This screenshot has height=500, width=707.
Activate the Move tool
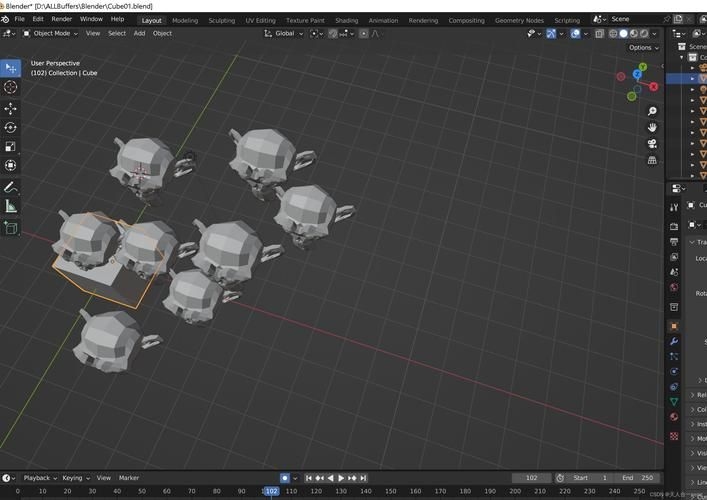pos(11,108)
